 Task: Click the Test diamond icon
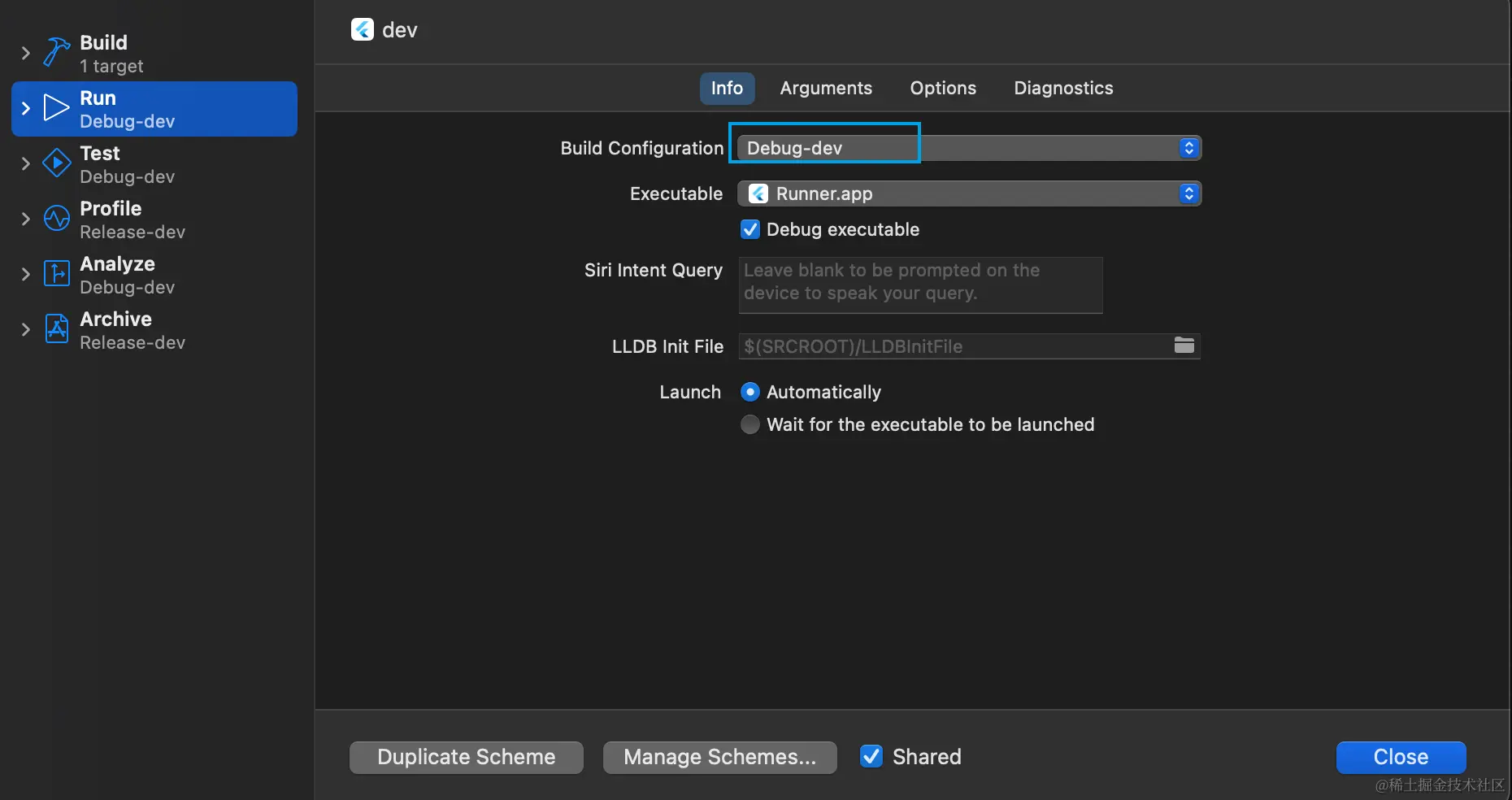pyautogui.click(x=56, y=163)
